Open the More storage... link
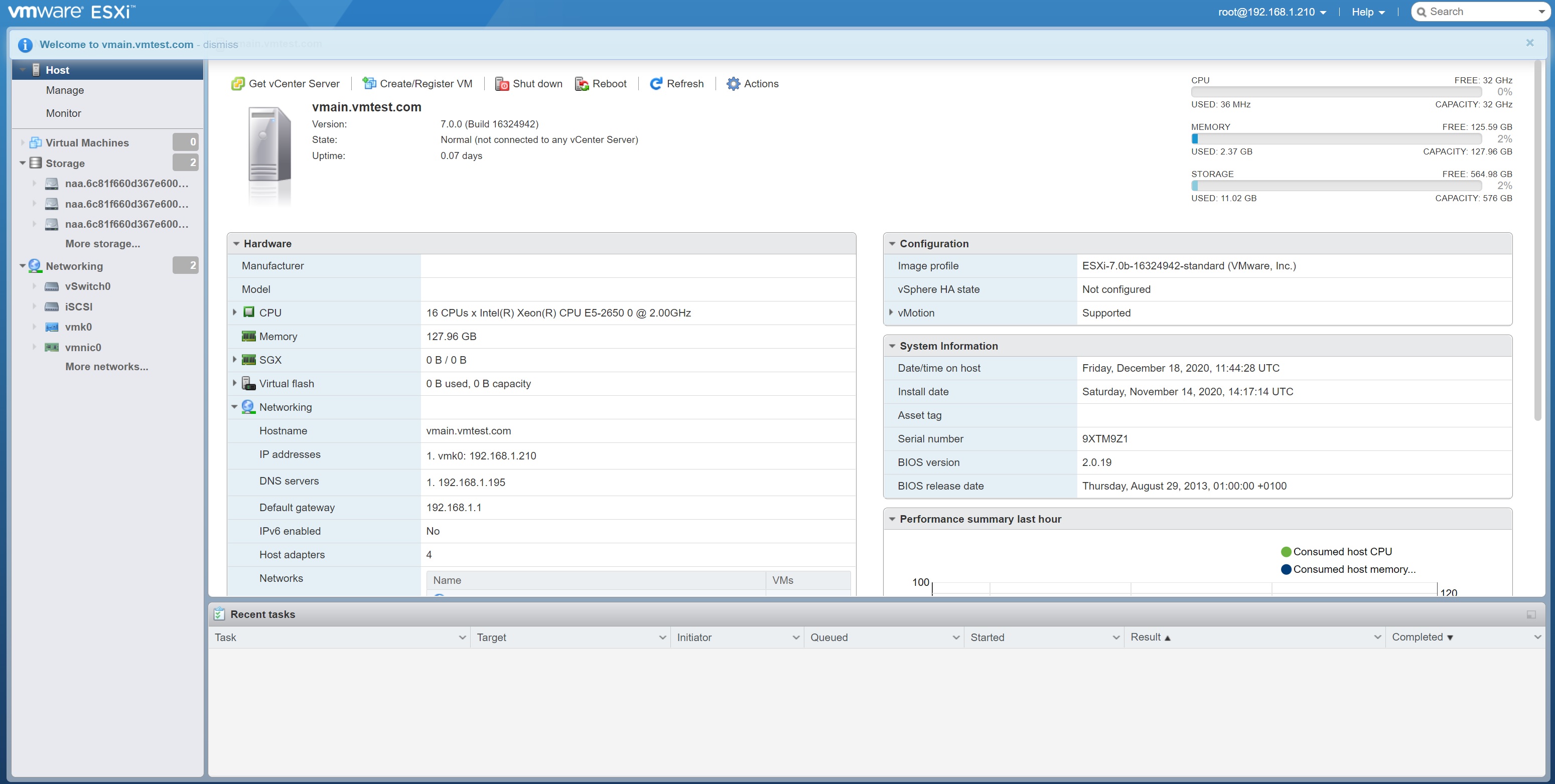The image size is (1555, 784). [x=103, y=244]
